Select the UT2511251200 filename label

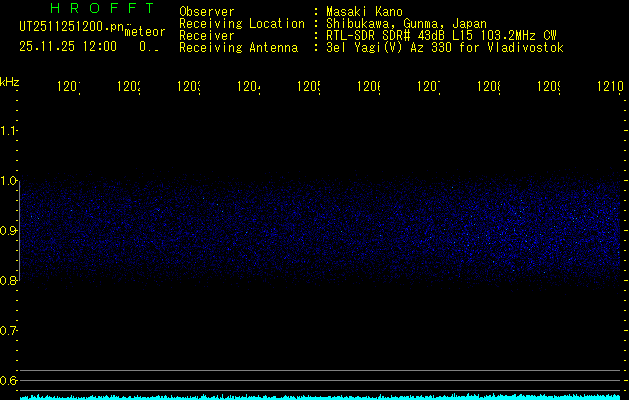pyautogui.click(x=71, y=27)
